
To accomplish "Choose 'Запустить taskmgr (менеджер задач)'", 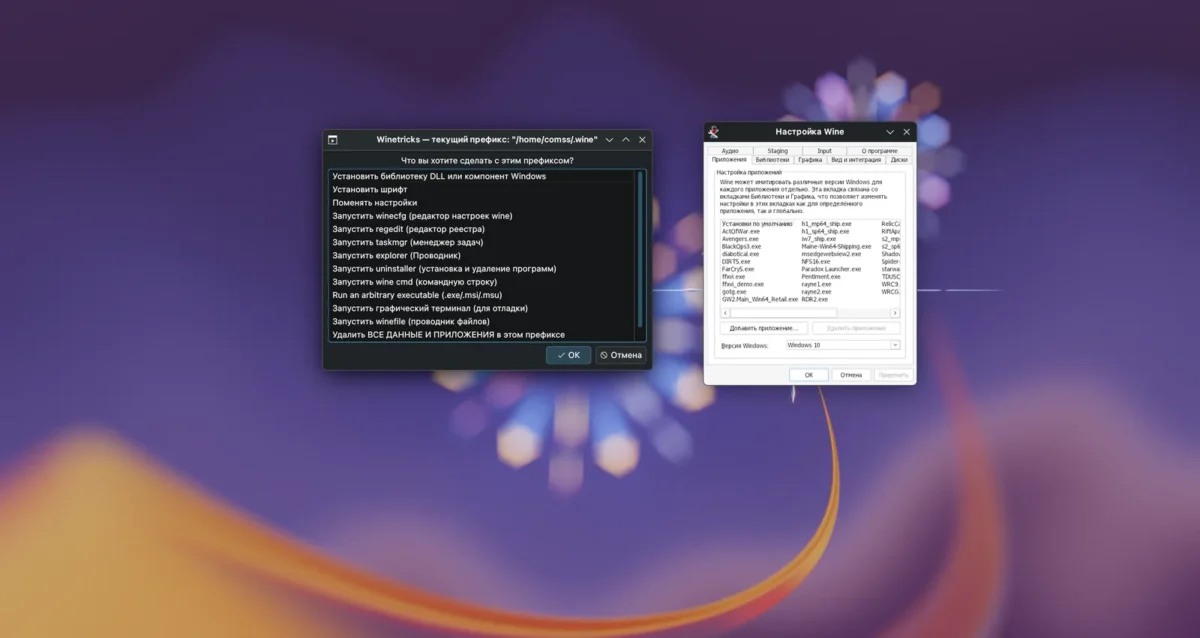I will (x=482, y=242).
